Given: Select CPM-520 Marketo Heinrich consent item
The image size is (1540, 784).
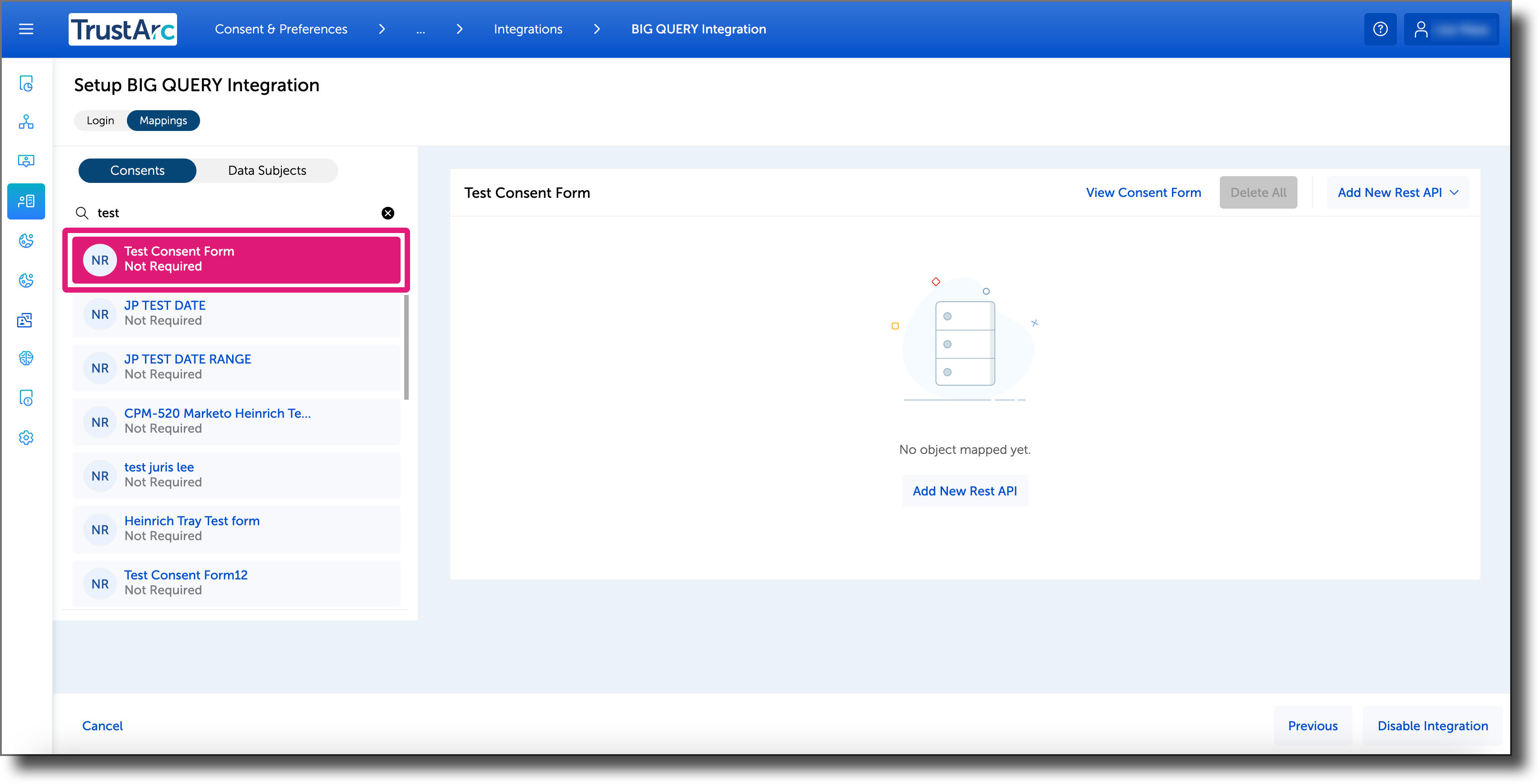Looking at the screenshot, I should pyautogui.click(x=236, y=422).
